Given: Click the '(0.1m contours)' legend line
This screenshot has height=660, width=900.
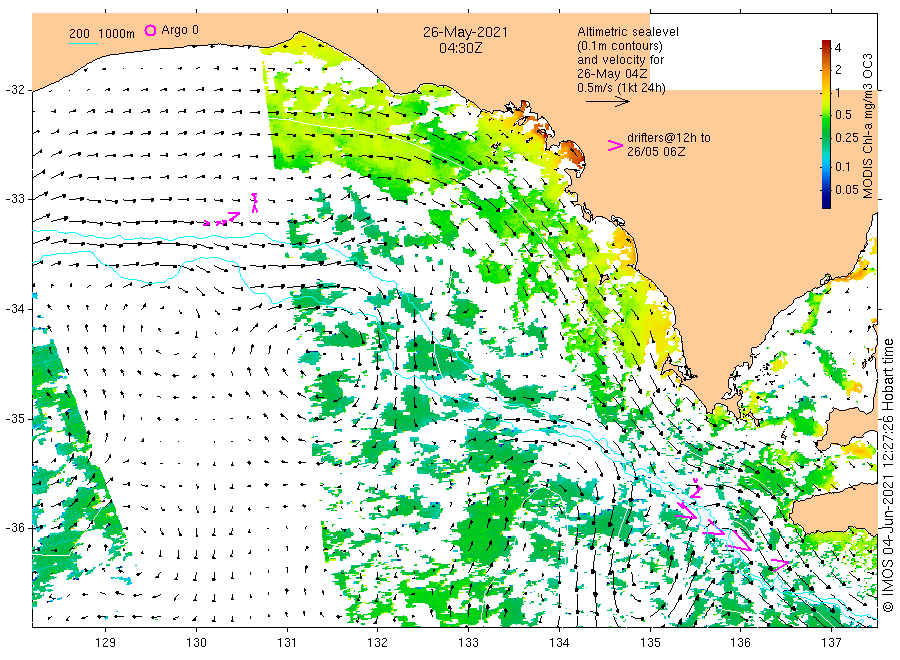Looking at the screenshot, I should tap(620, 46).
